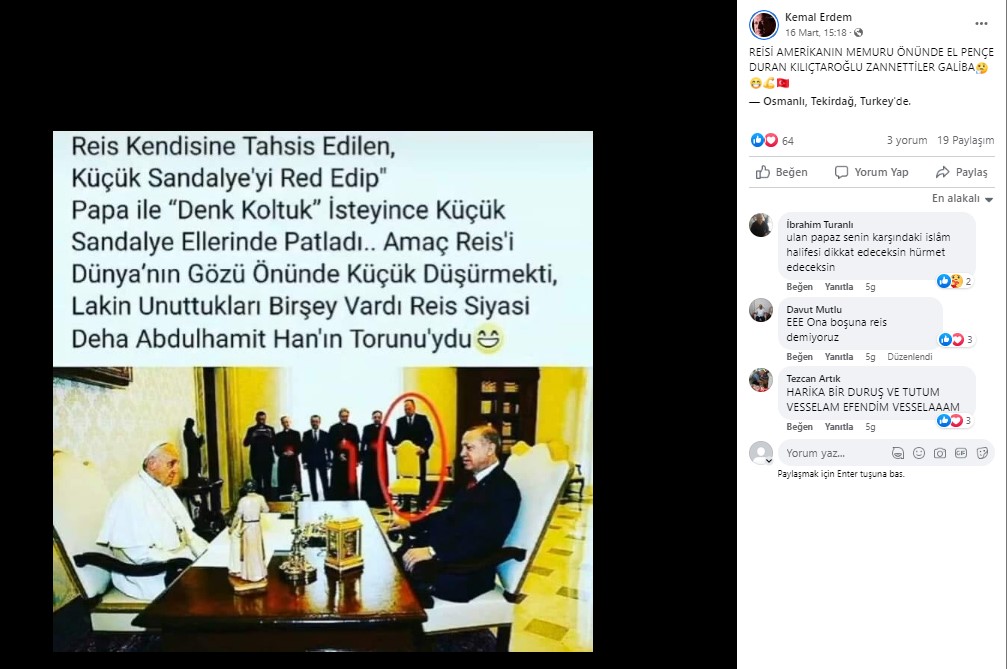Open Tezcan Artık's profile picture
Viewport: 1007px width, 669px height.
click(761, 380)
